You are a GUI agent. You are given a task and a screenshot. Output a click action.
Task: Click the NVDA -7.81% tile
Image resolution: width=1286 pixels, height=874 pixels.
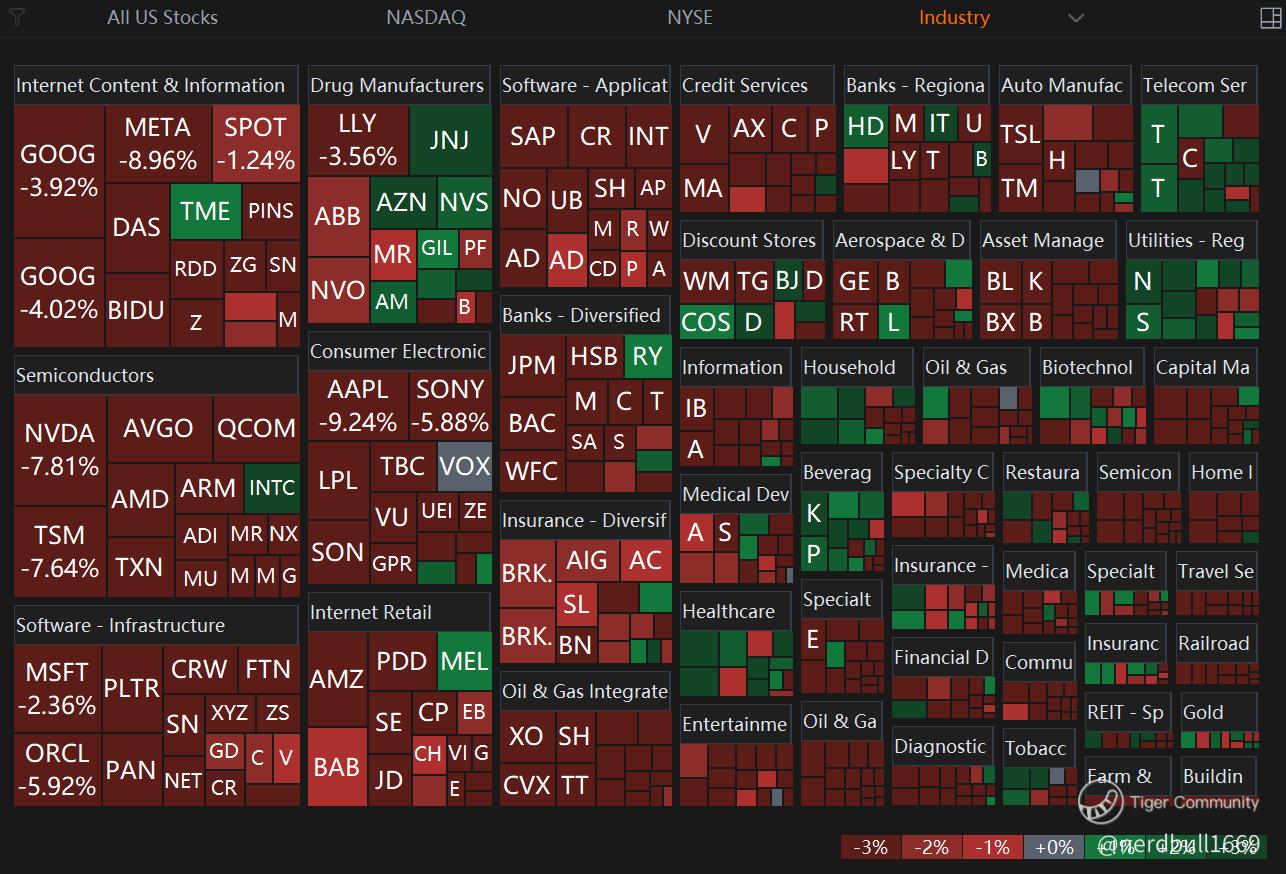pos(60,450)
